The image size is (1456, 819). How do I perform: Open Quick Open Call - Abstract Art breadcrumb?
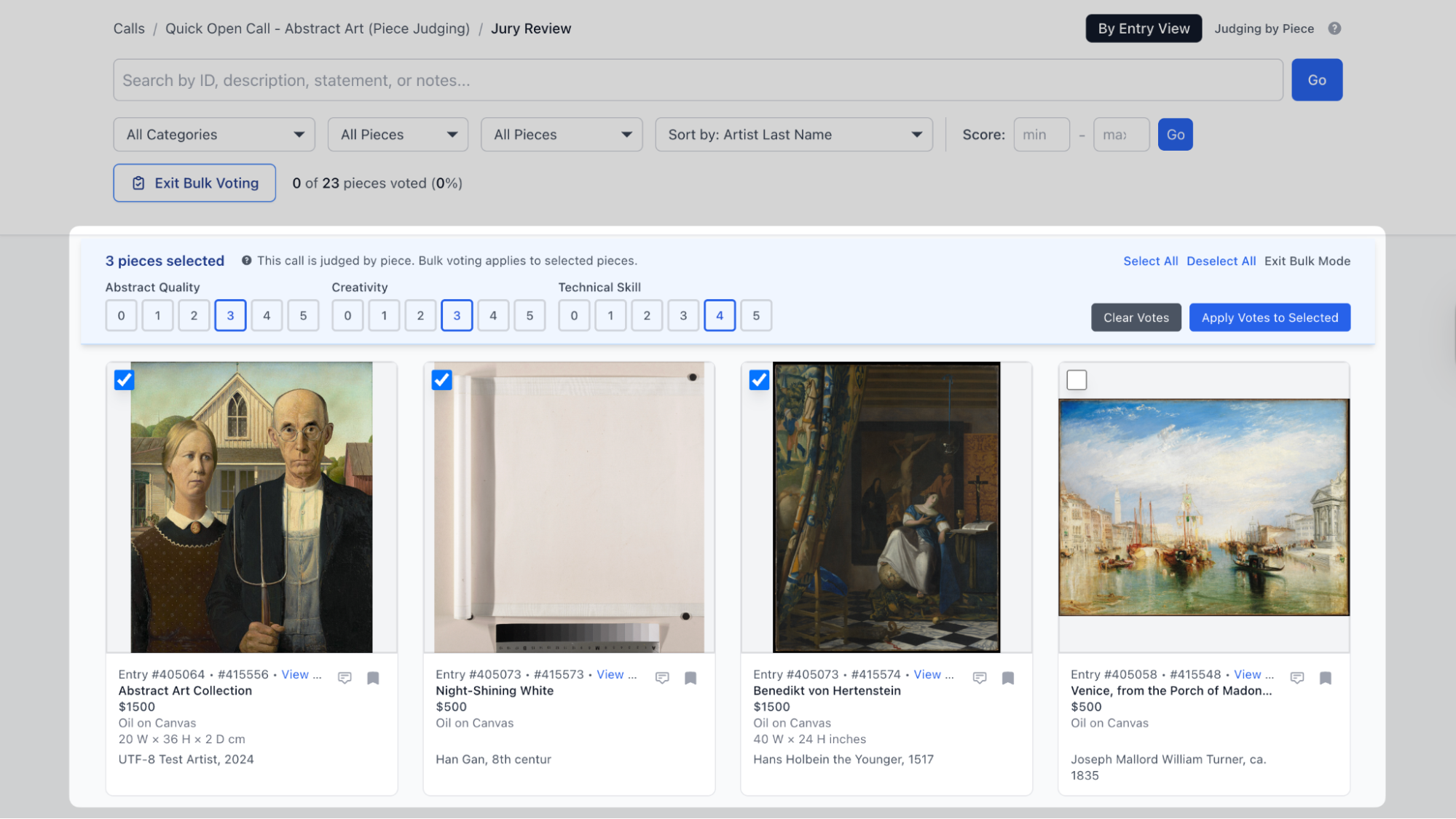coord(318,28)
